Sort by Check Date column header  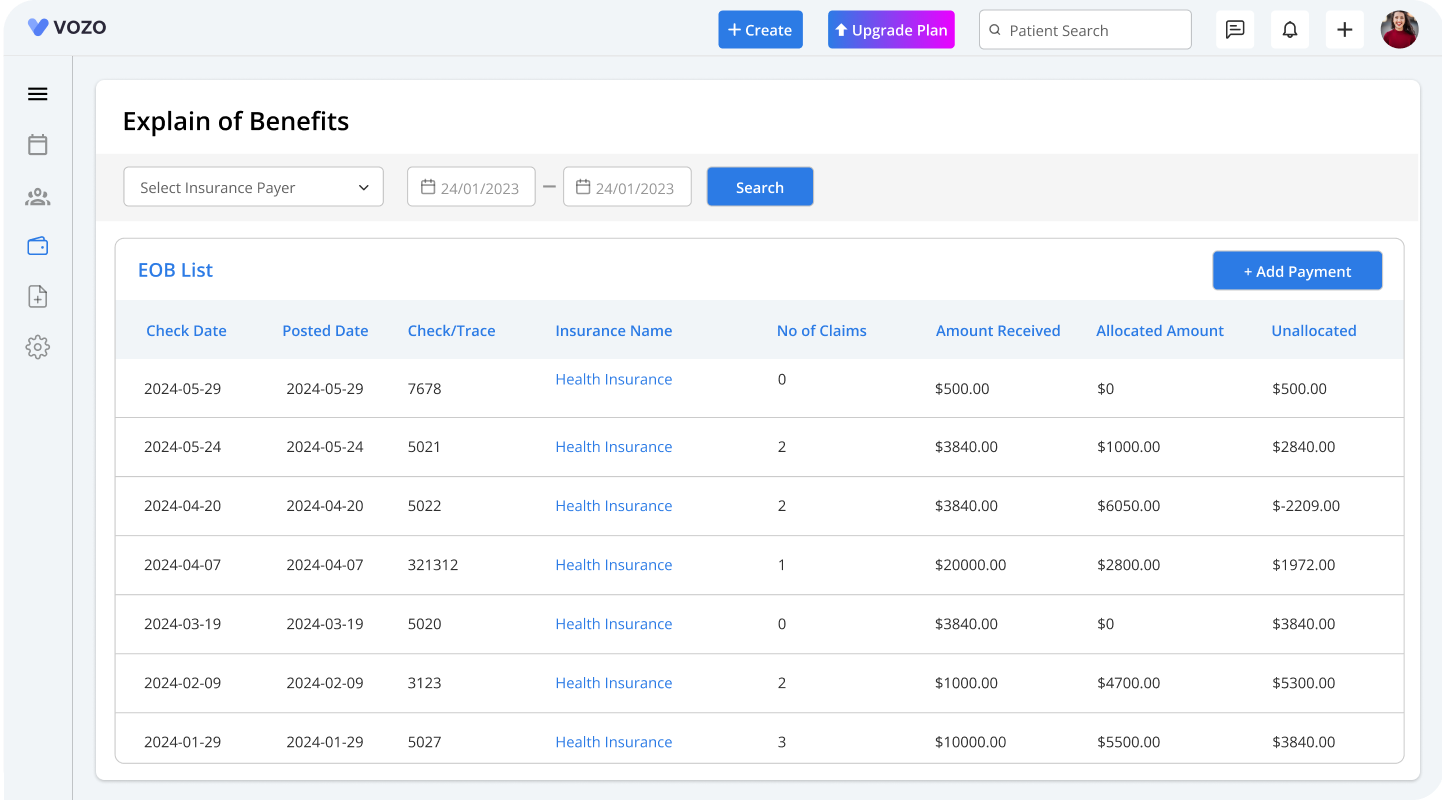pos(186,331)
